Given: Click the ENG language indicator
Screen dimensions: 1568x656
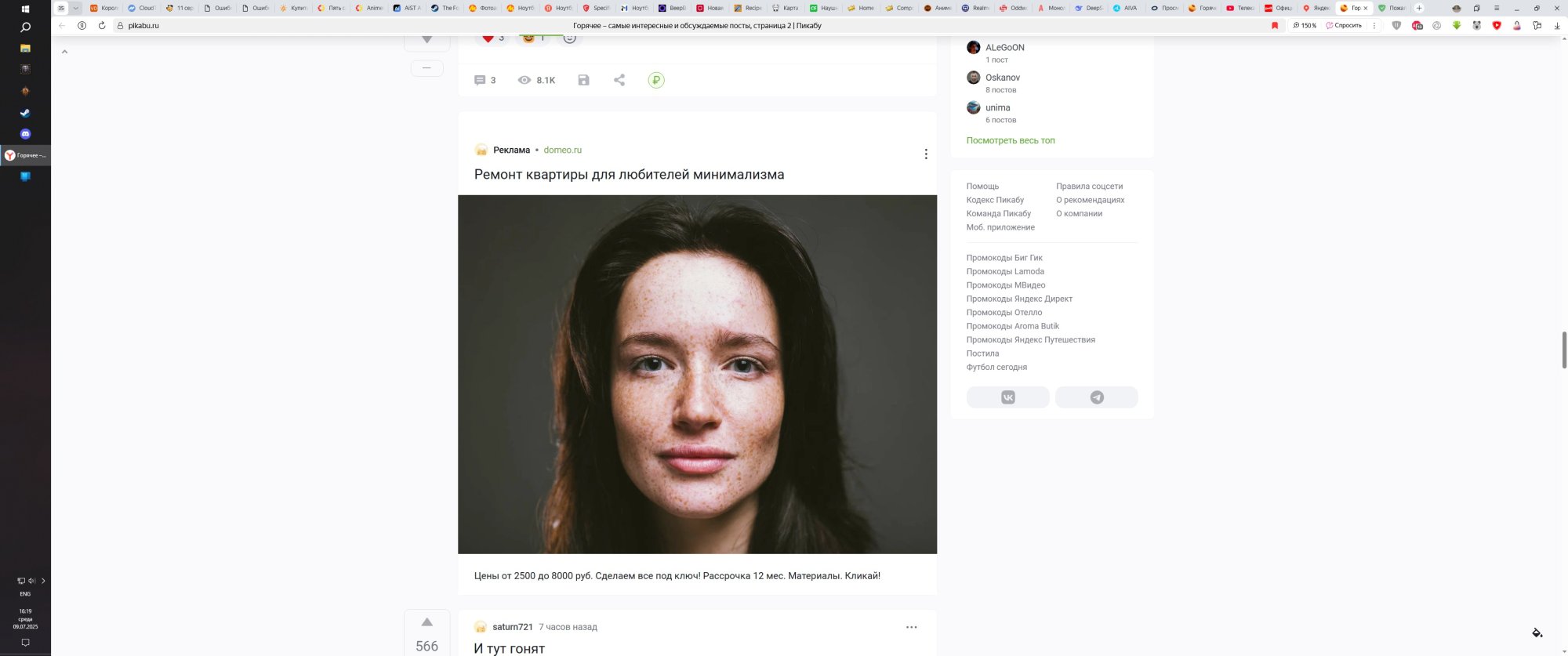Looking at the screenshot, I should click(25, 594).
